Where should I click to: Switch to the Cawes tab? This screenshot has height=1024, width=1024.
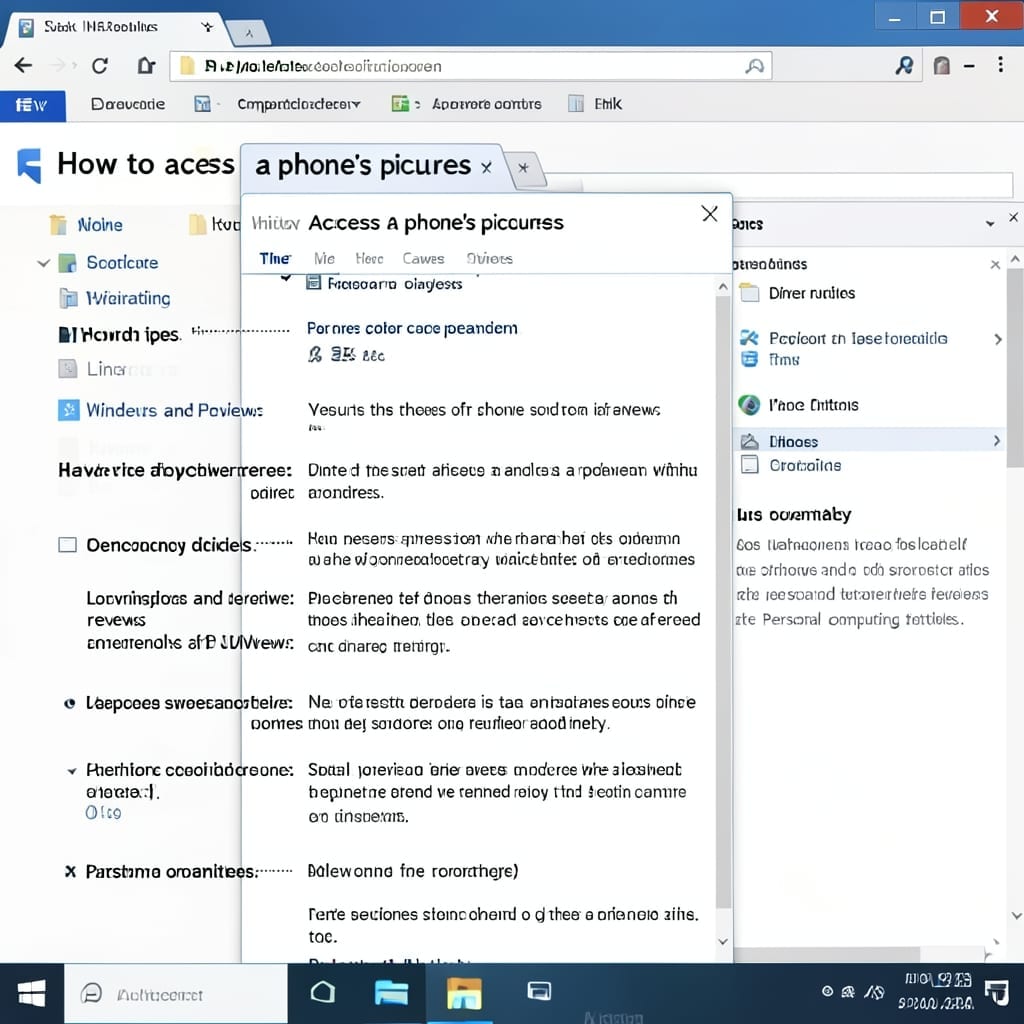coord(423,259)
